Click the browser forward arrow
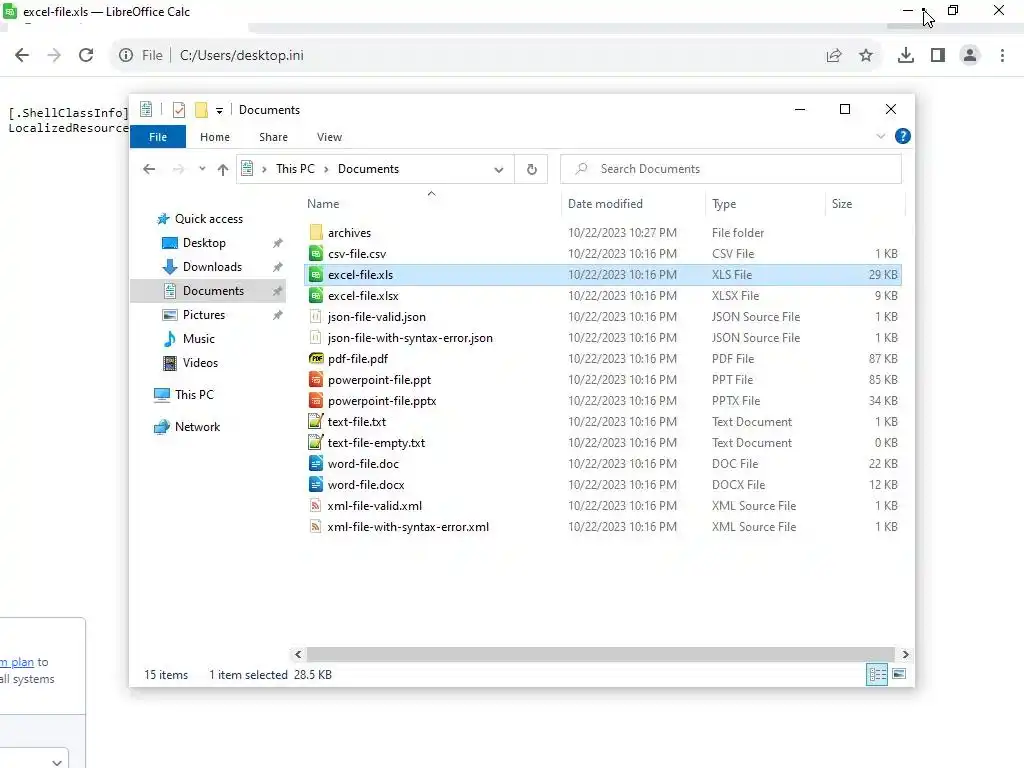This screenshot has width=1024, height=768. click(54, 56)
